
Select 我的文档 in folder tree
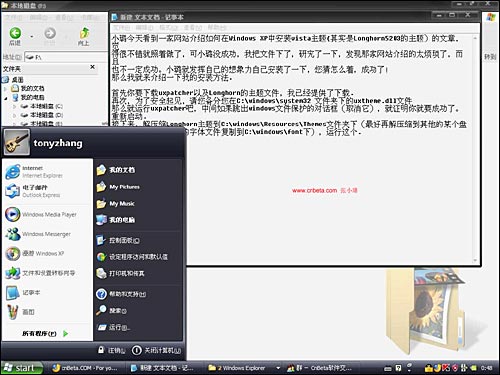[x=28, y=88]
